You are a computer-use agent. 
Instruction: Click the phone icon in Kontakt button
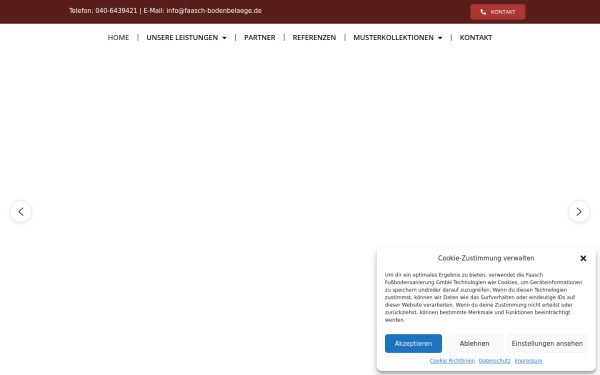[483, 12]
